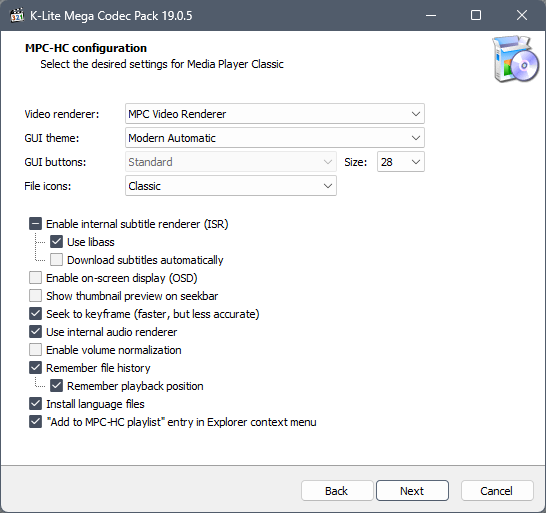Expand the GUI theme dropdown
The width and height of the screenshot is (546, 513).
point(275,138)
